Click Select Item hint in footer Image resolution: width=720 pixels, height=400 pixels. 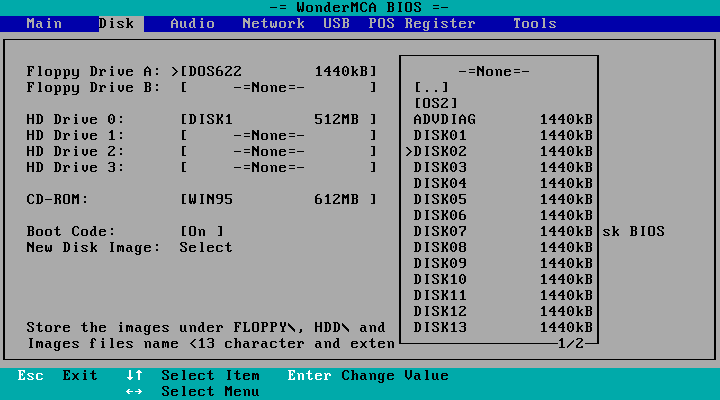(x=210, y=375)
